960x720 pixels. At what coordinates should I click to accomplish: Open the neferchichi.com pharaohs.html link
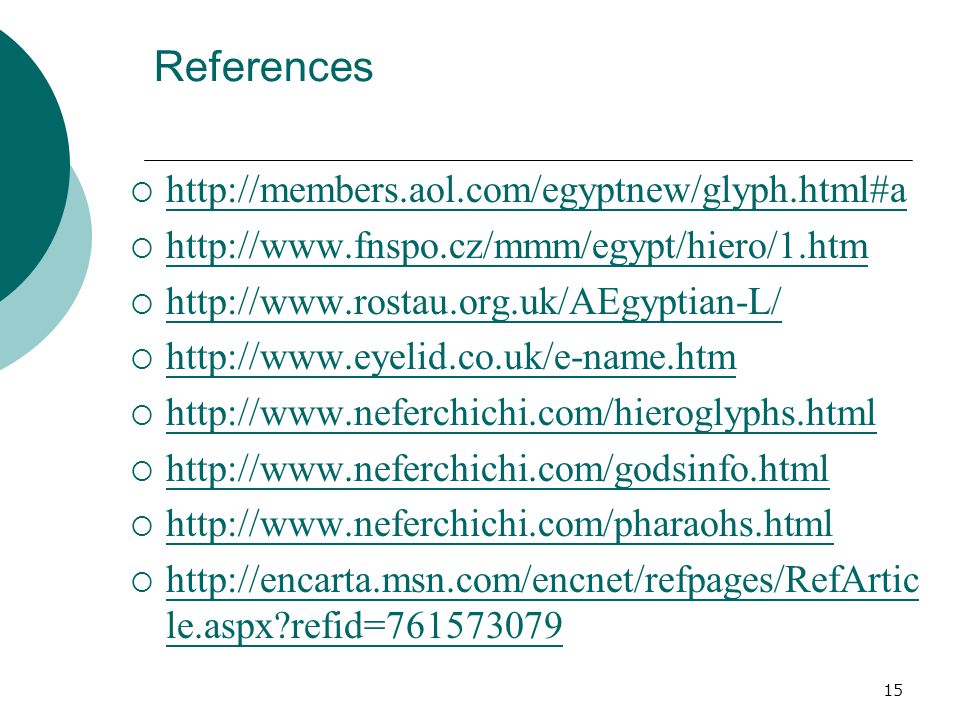coord(499,525)
